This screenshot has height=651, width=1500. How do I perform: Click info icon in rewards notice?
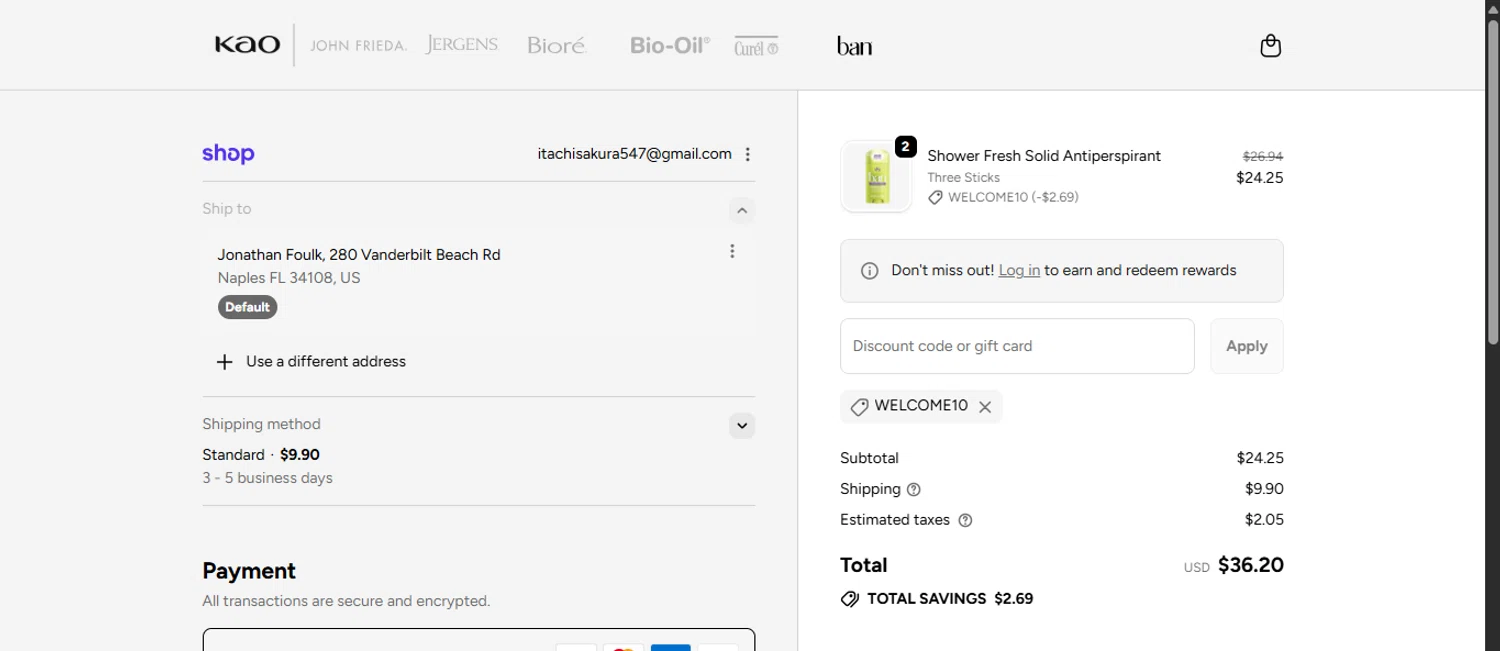pos(870,271)
